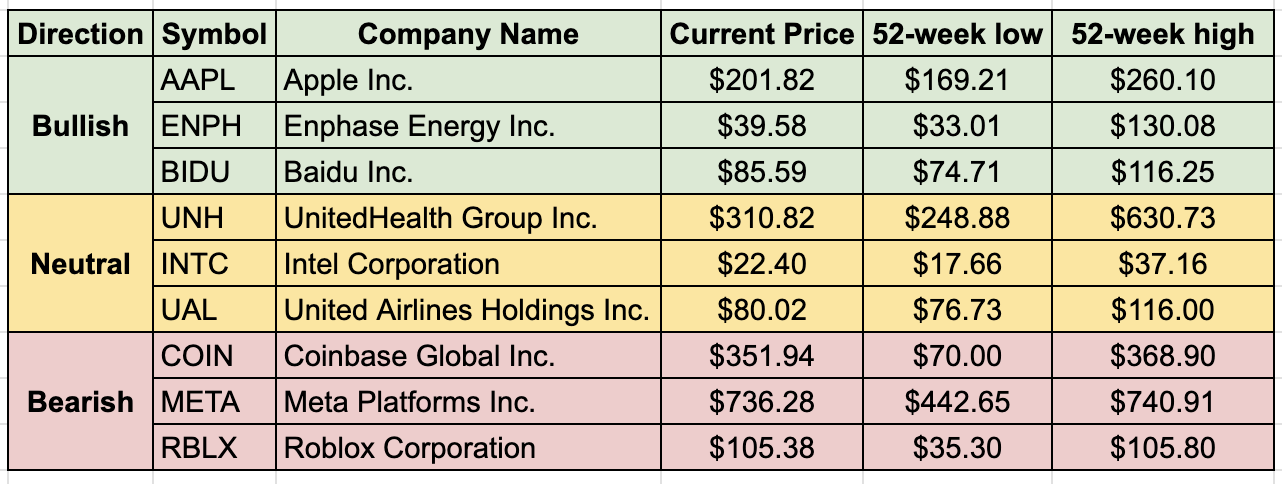Click Apple's 52-week low $169.21
This screenshot has width=1282, height=484.
[957, 80]
